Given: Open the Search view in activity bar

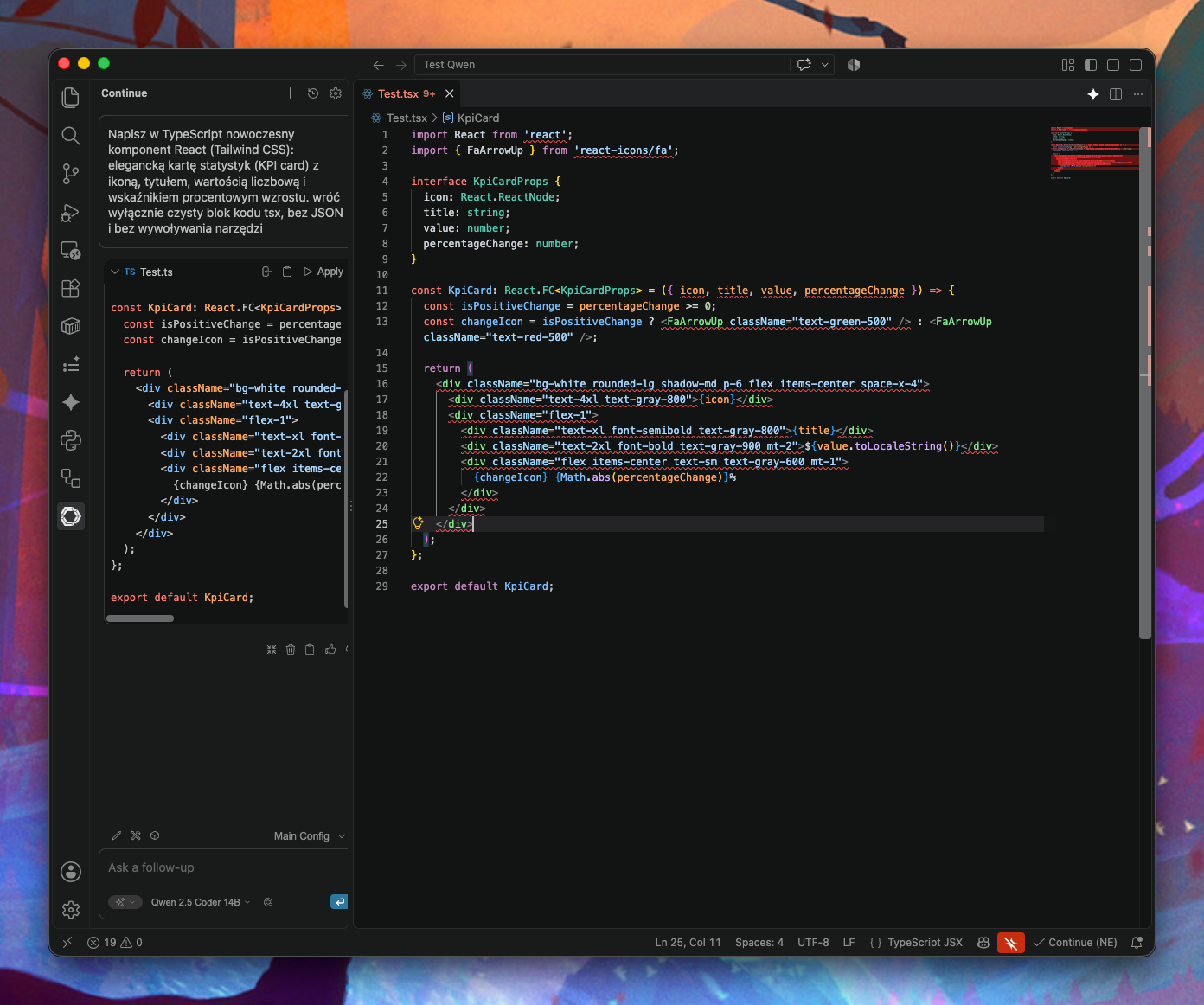Looking at the screenshot, I should click(71, 136).
